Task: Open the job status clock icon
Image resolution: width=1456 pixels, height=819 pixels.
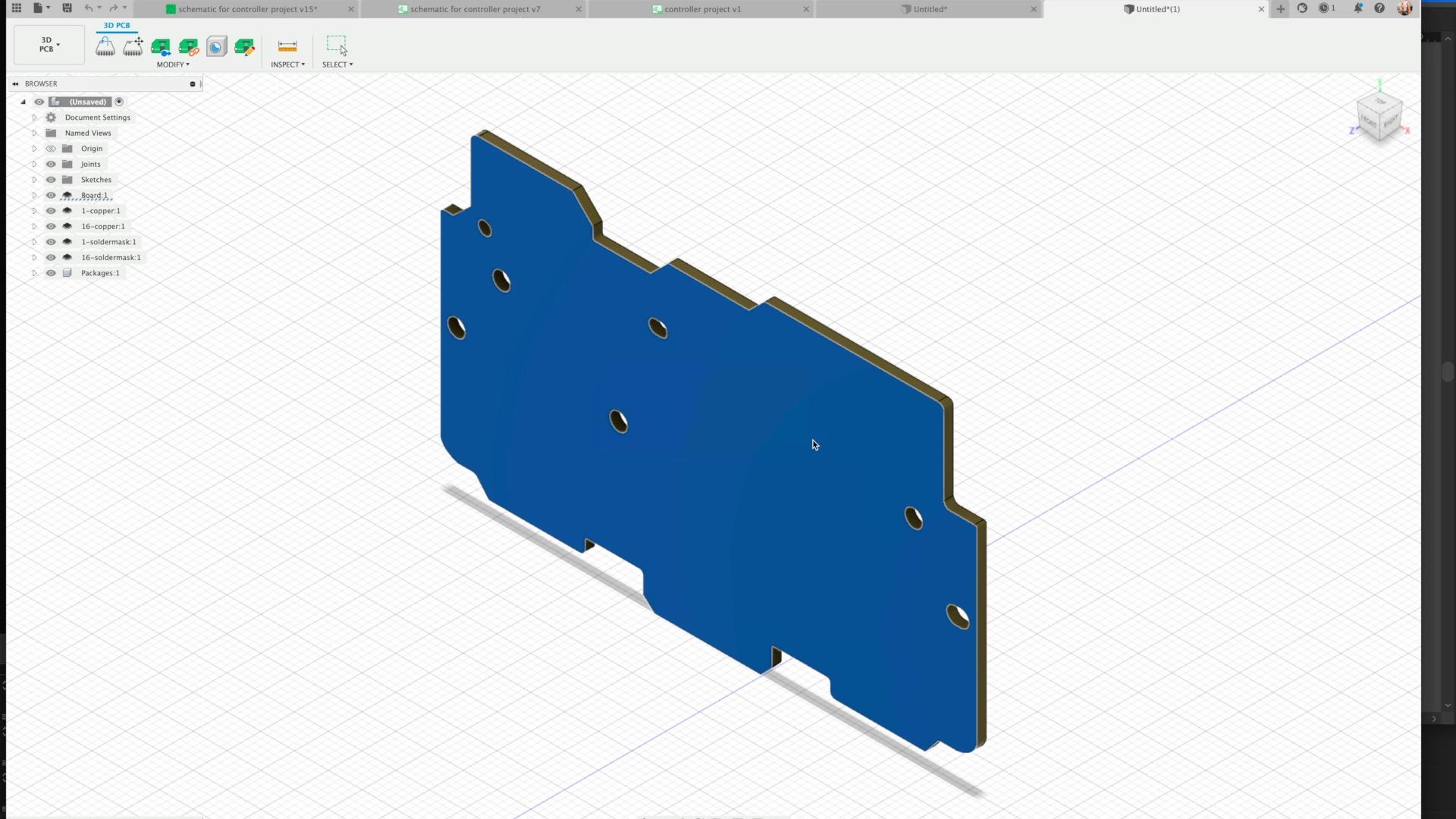Action: click(1324, 9)
